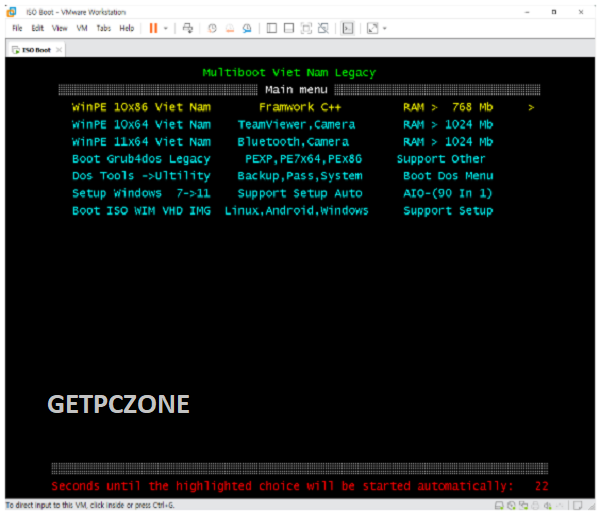
Task: Select WinPE 11x64 Viet Nam boot entry
Action: (141, 142)
